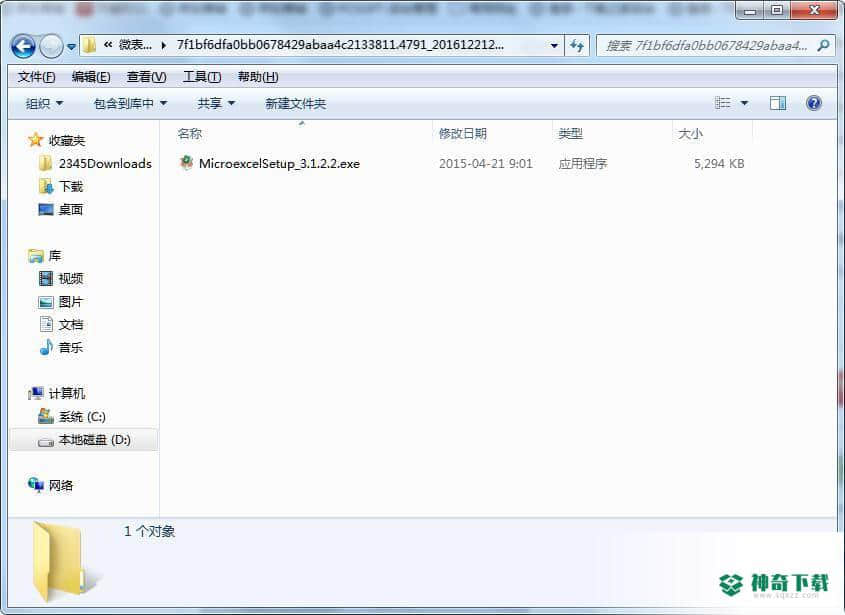The height and width of the screenshot is (615, 845).
Task: Click the 网络 network icon
Action: [36, 485]
